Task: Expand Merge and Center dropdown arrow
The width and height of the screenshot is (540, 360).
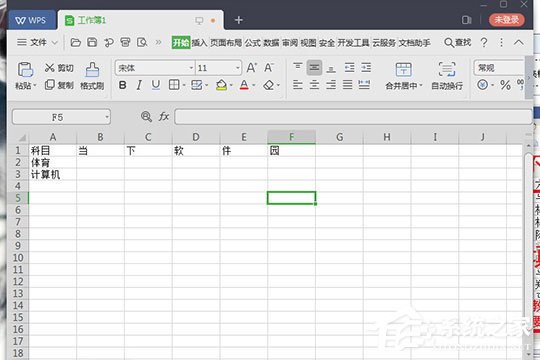Action: [x=421, y=85]
